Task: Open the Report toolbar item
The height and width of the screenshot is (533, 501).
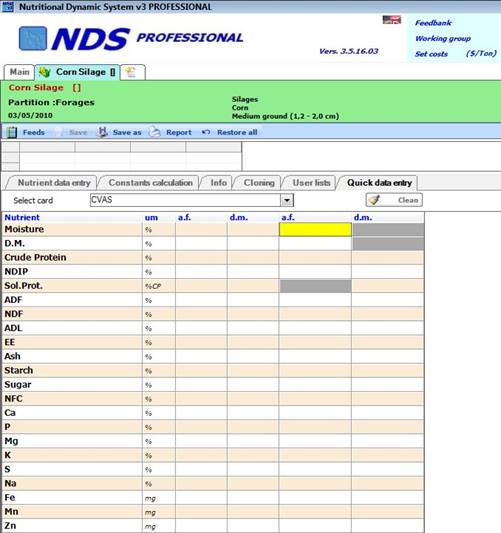Action: coord(179,132)
